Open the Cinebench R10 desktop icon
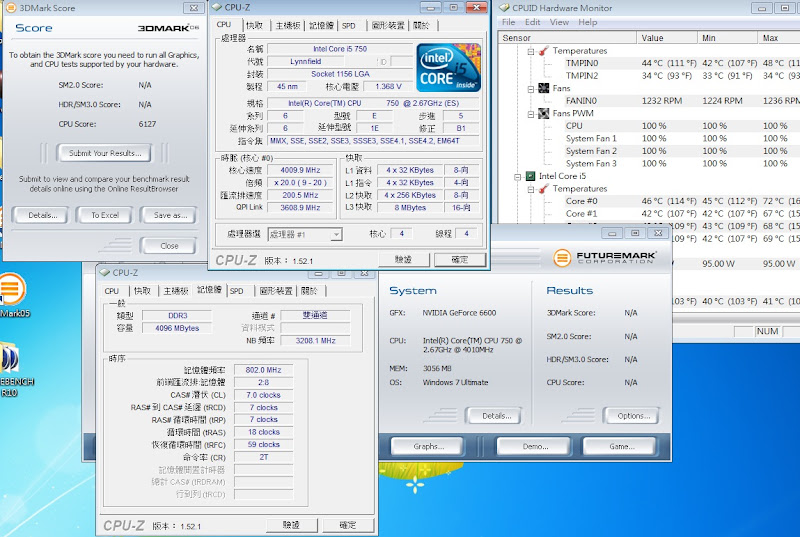Screen dimensions: 800x537 [x=10, y=358]
